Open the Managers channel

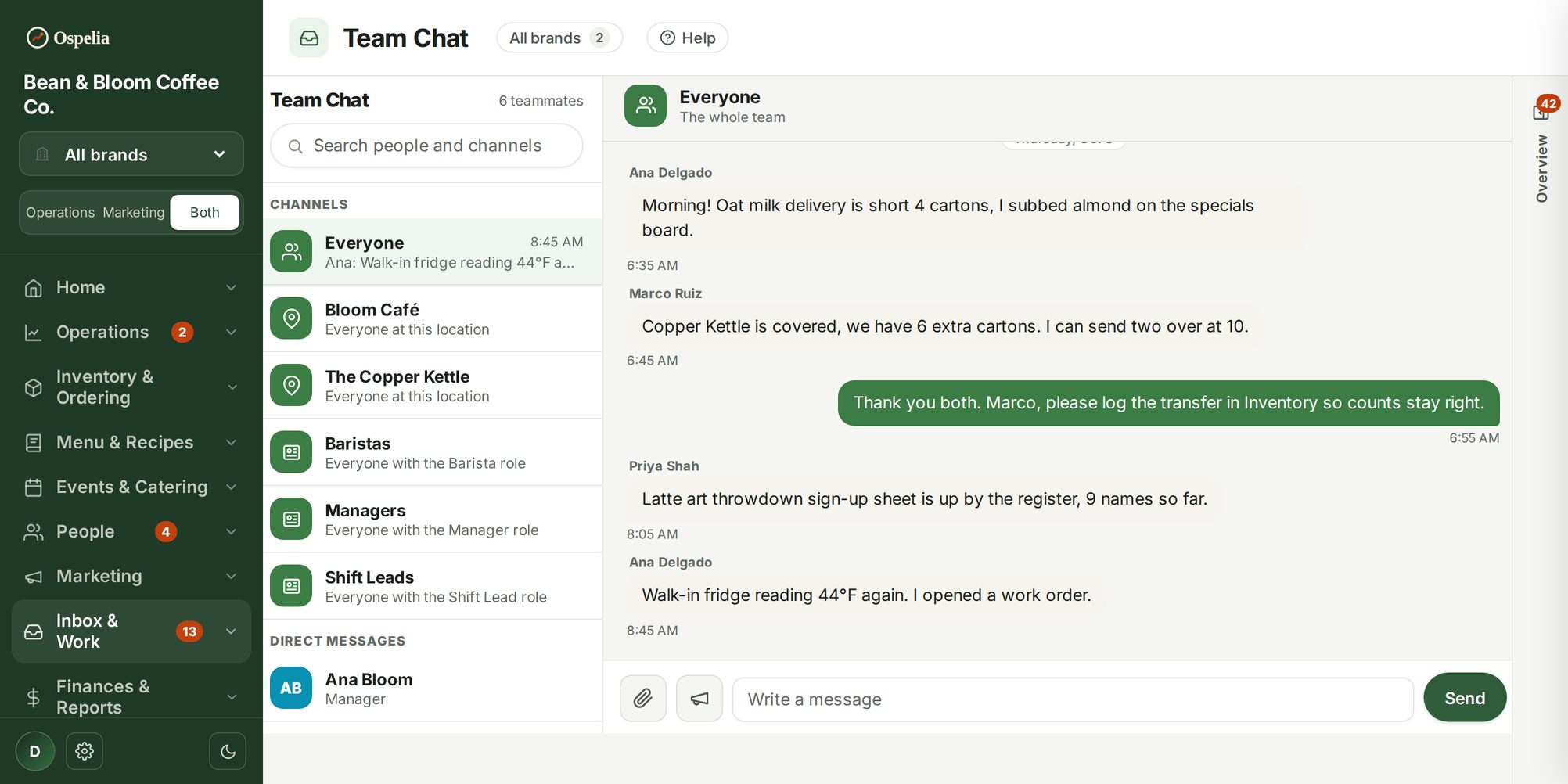[x=433, y=519]
